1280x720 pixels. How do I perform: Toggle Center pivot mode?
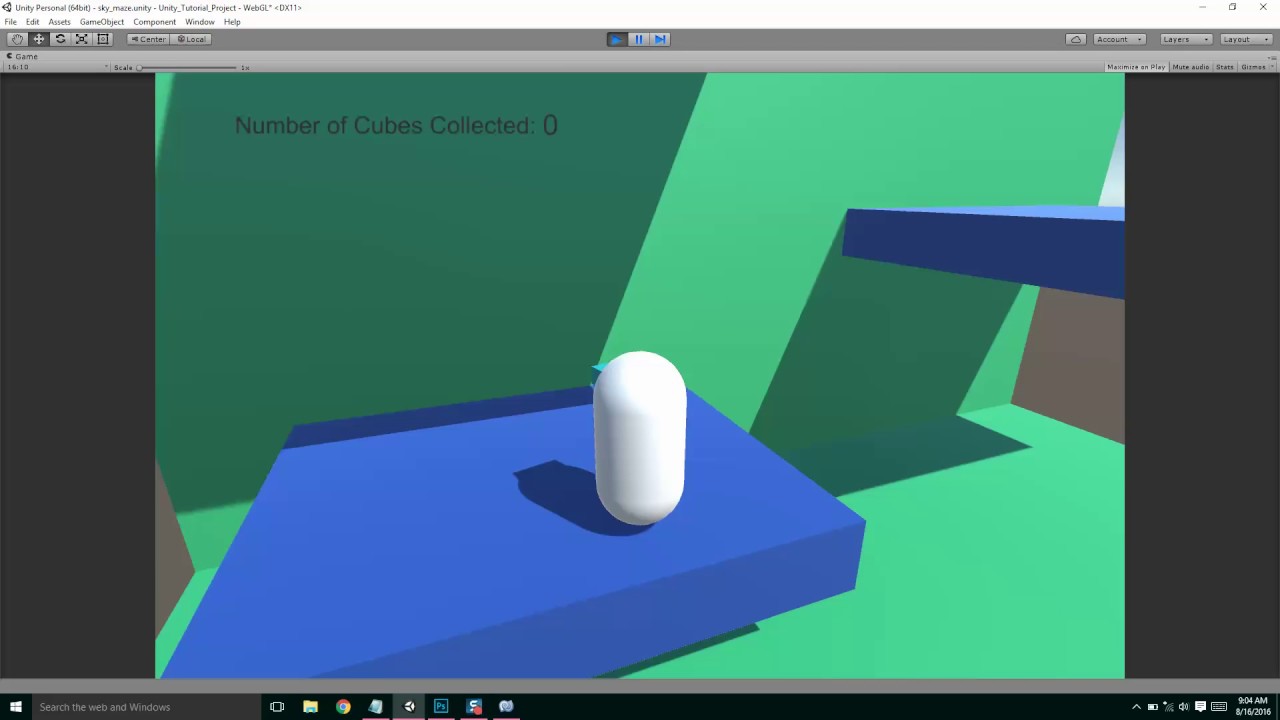point(148,39)
